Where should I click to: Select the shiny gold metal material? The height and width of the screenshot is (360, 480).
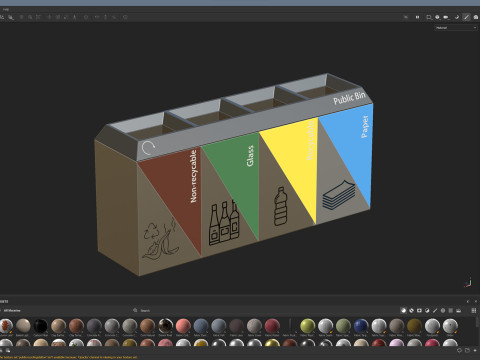click(x=272, y=343)
